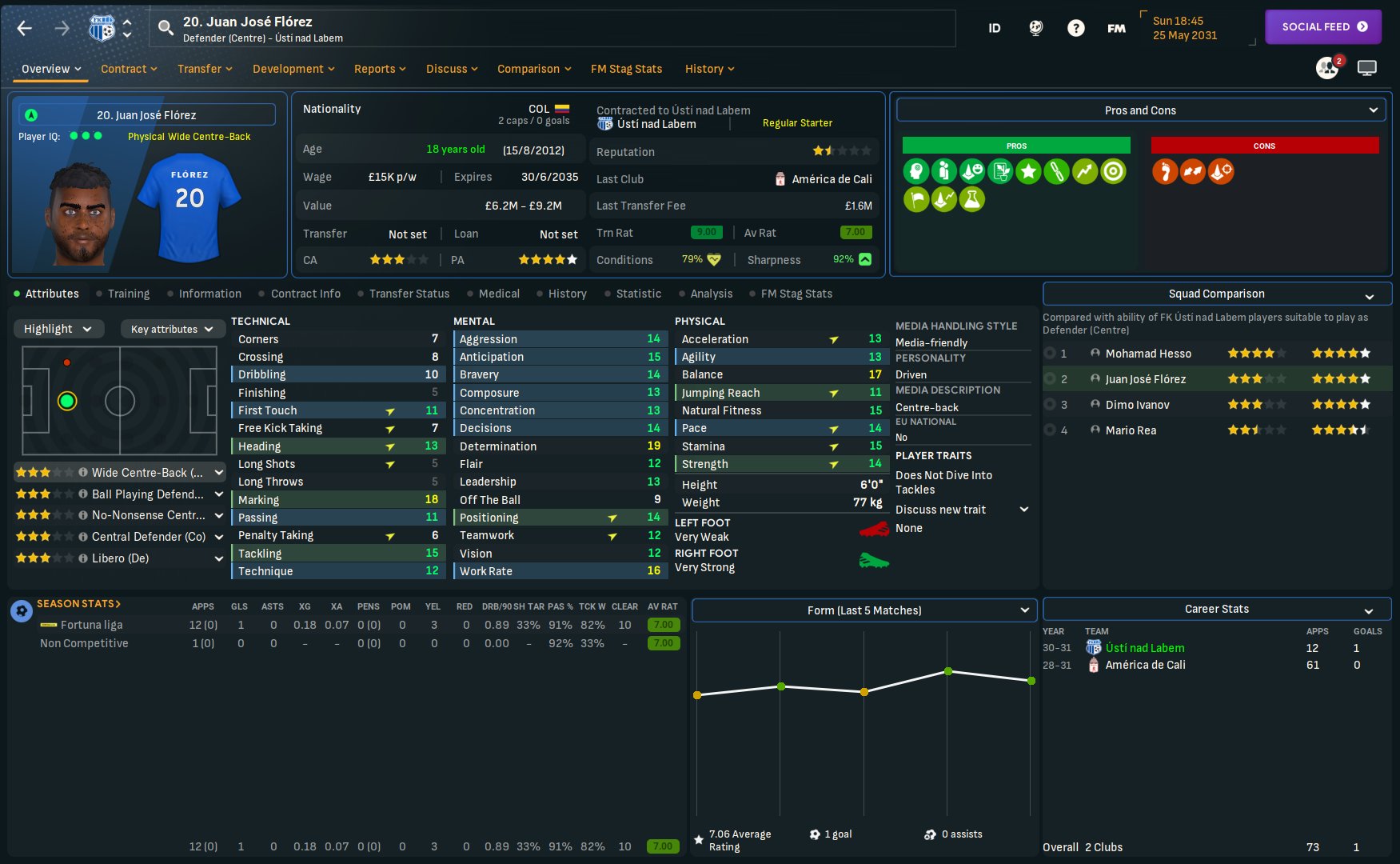Open the Overview menu
The width and height of the screenshot is (1400, 864).
[x=52, y=69]
